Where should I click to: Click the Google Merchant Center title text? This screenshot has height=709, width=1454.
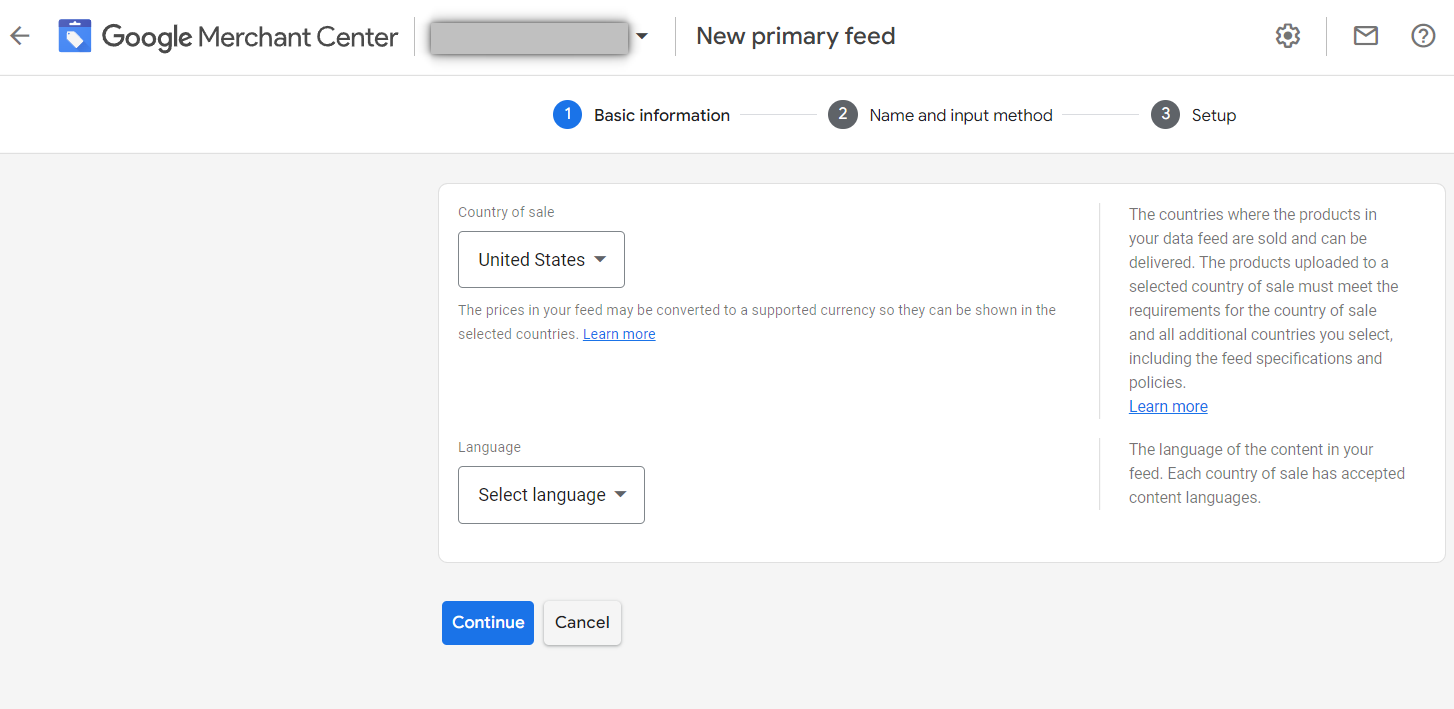(x=250, y=37)
